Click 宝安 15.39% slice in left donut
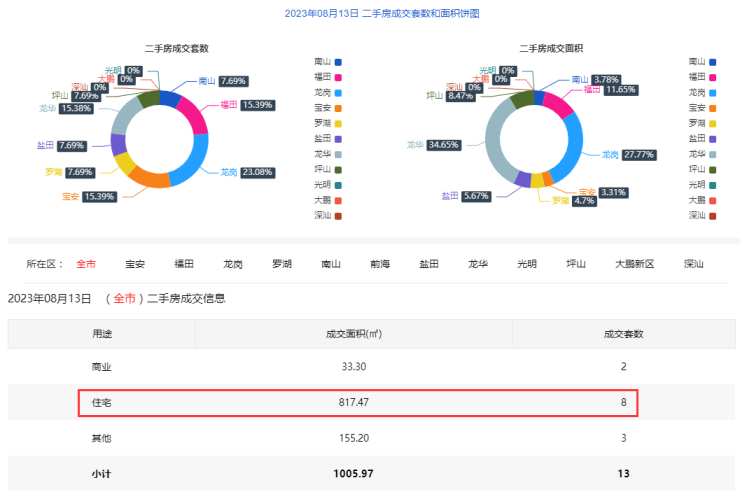This screenshot has width=740, height=499. click(x=150, y=178)
